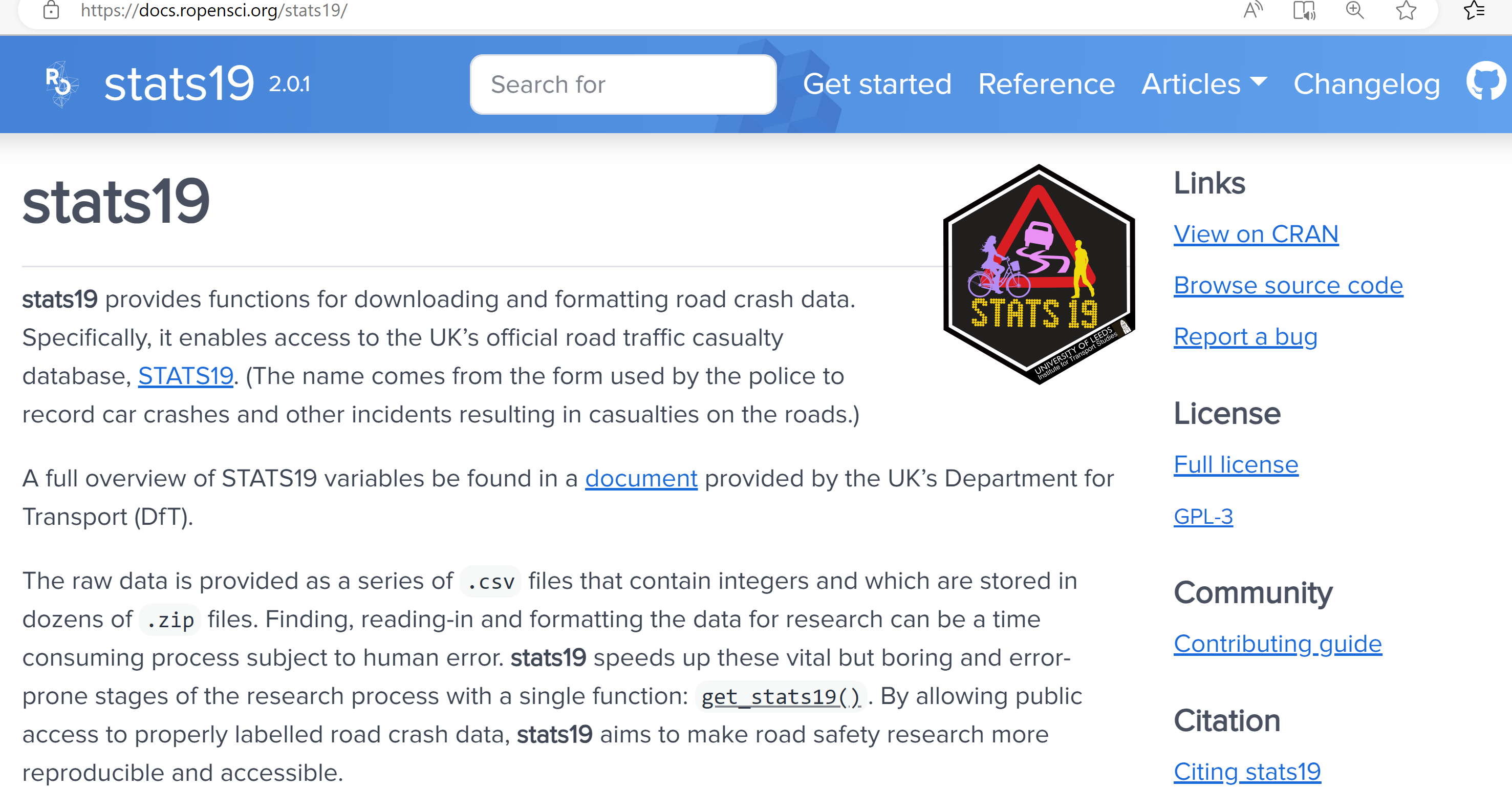
Task: Click the STATS 19 hex logo
Action: pos(1039,273)
